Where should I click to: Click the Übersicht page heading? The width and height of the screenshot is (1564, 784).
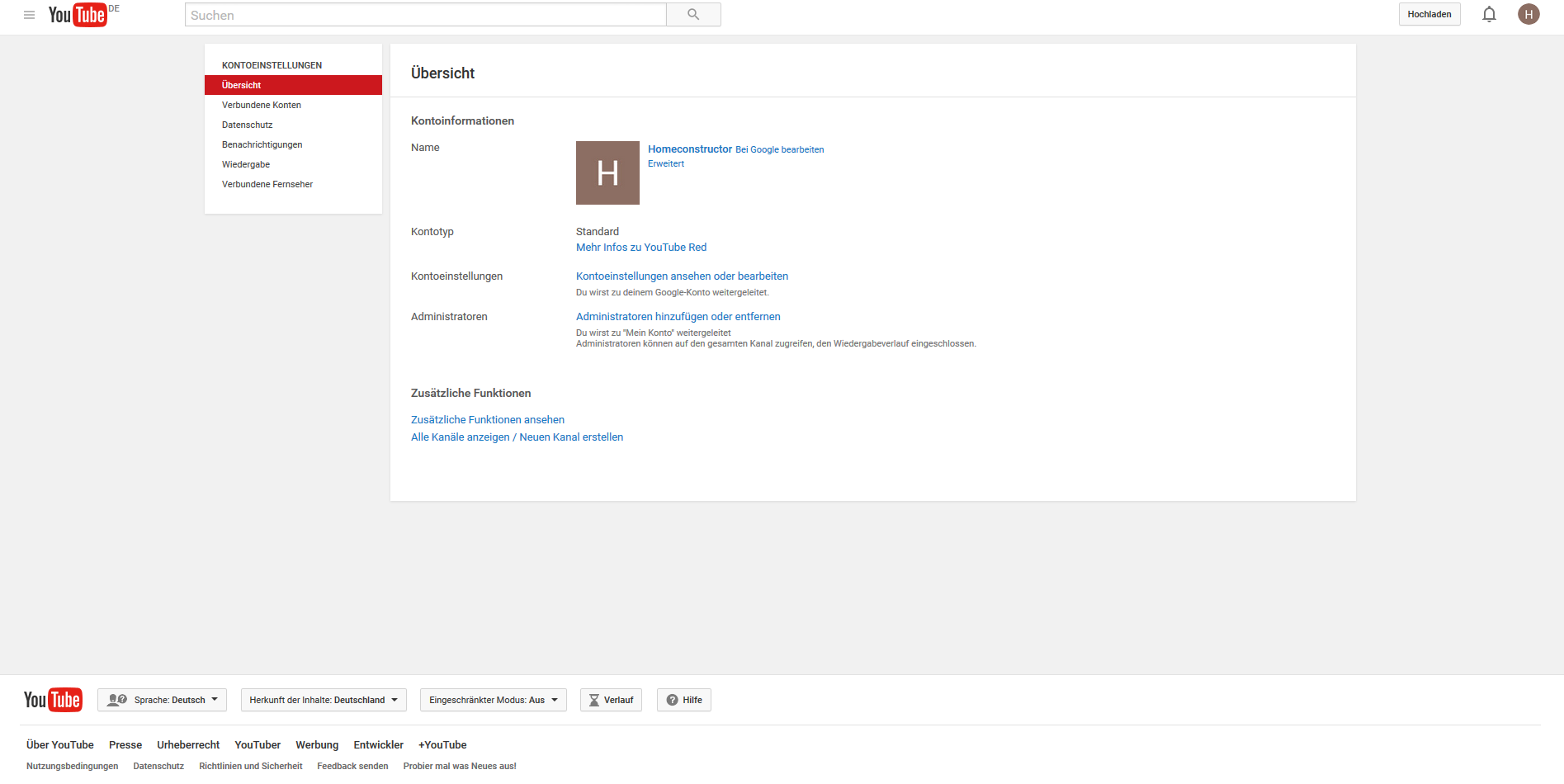(442, 73)
